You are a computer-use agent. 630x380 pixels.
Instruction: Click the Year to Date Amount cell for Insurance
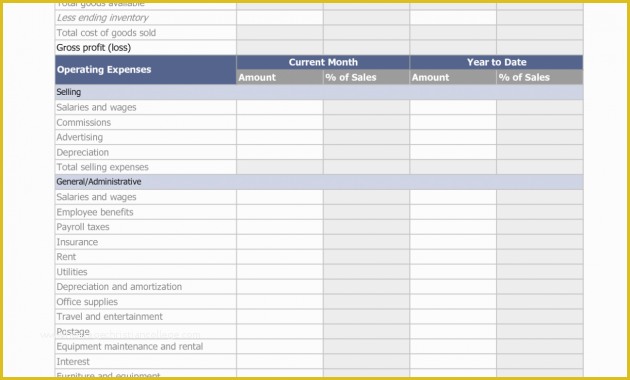coord(453,242)
